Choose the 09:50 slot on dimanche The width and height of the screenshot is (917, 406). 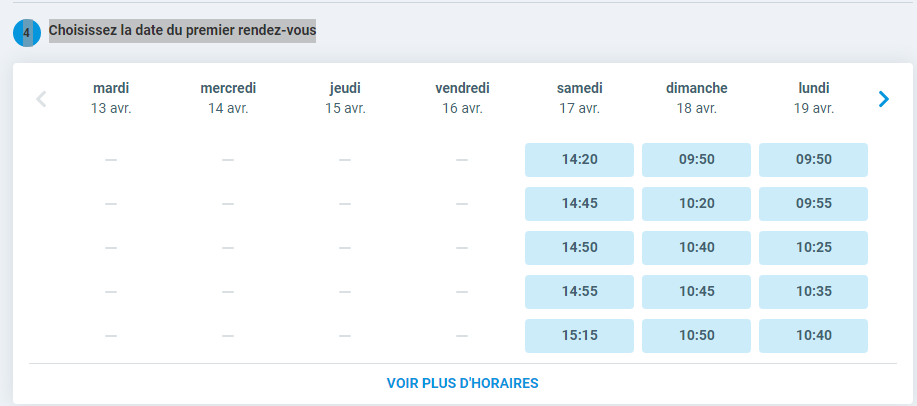click(x=696, y=159)
